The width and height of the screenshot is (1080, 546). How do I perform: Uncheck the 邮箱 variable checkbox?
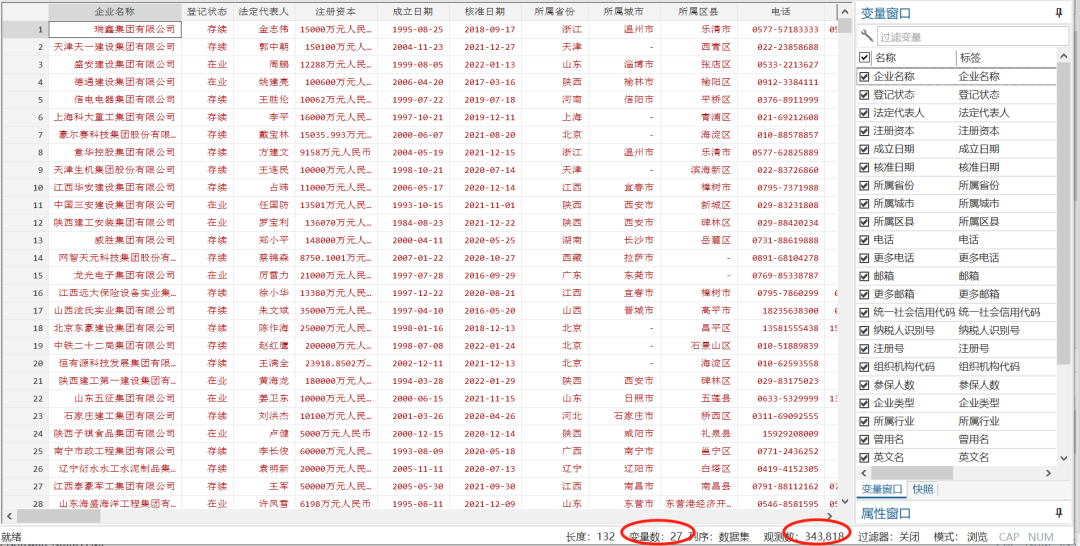[864, 276]
